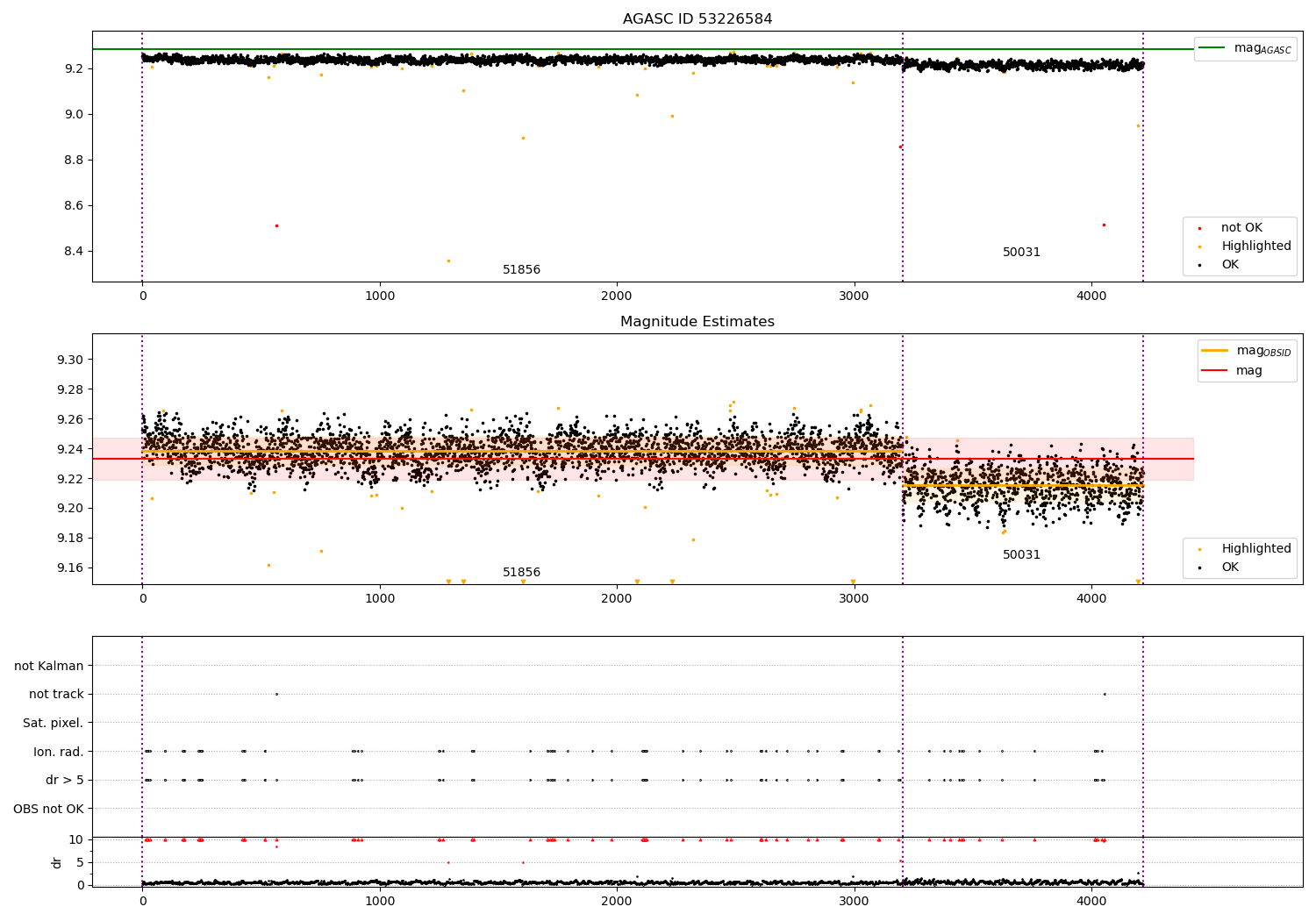Viewport: 1316px width, 921px height.
Task: Click y-axis tick '9.18' in middle plot
Action: pyautogui.click(x=69, y=539)
